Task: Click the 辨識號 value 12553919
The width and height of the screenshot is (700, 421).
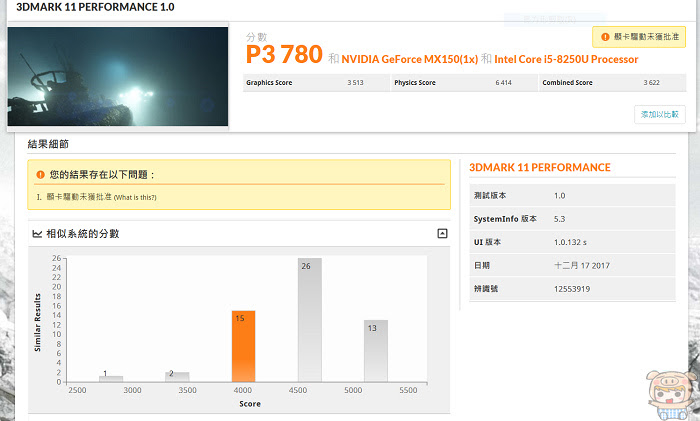Action: click(572, 289)
